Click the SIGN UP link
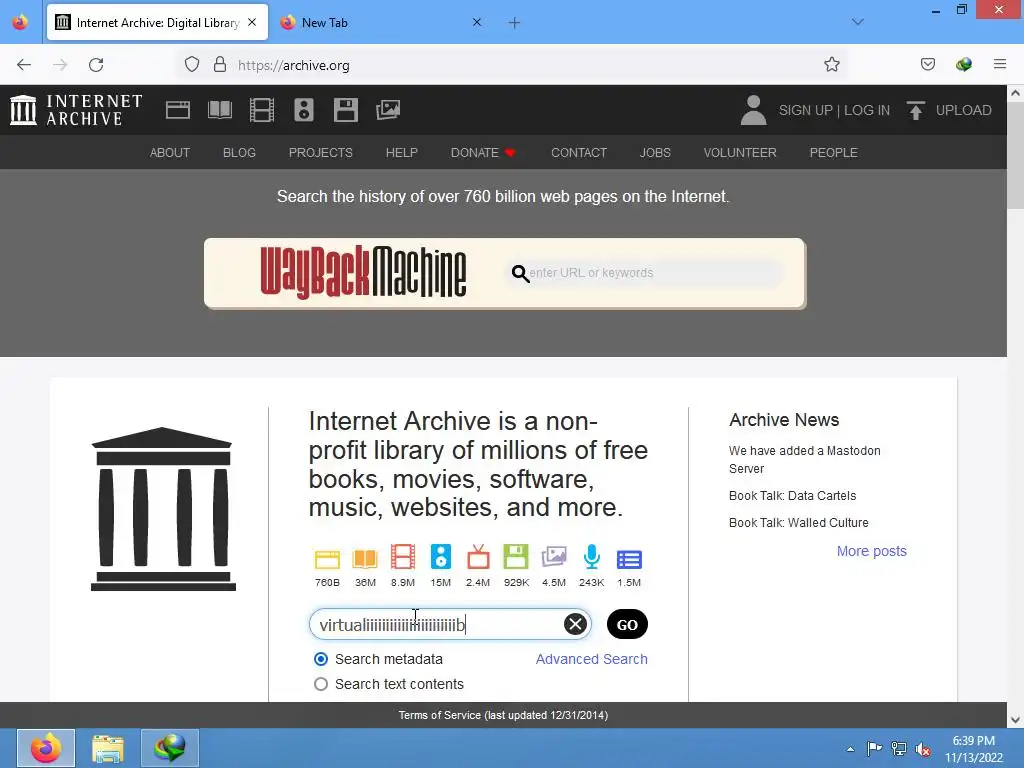 805,110
